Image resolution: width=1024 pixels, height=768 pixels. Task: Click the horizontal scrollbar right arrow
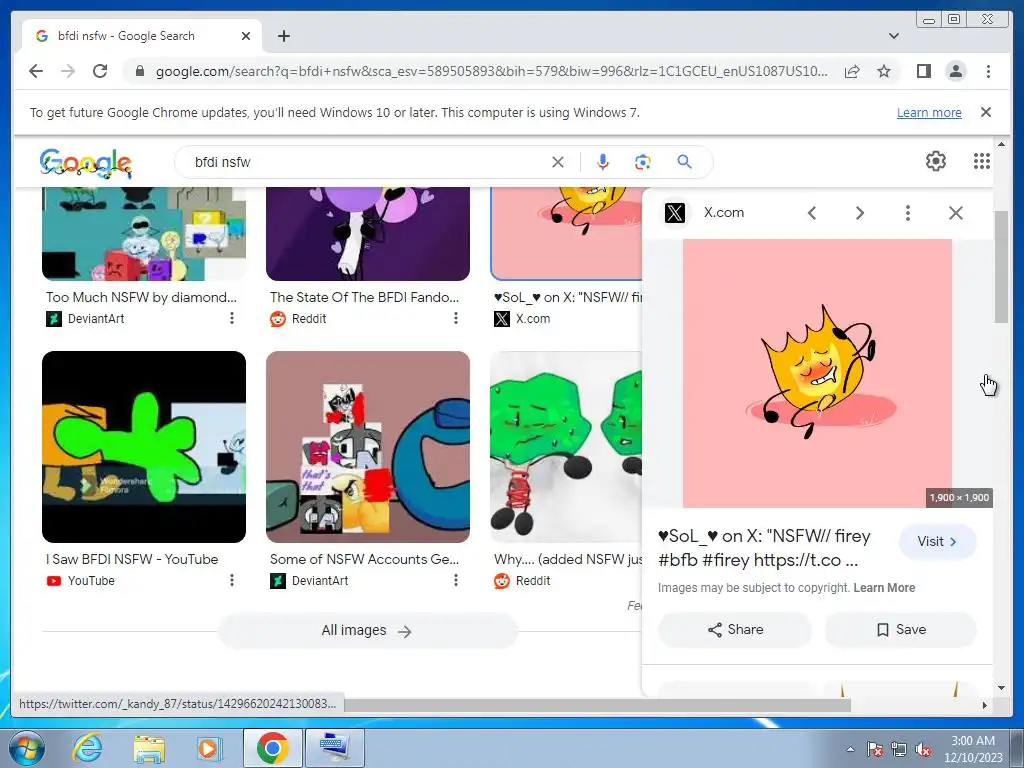pos(985,705)
